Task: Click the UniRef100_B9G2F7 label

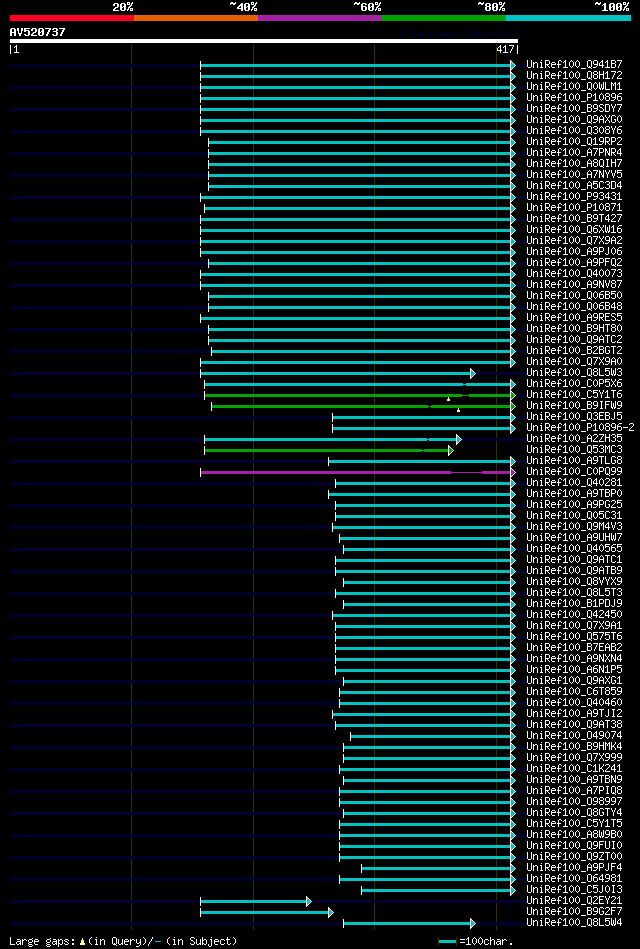Action: (574, 913)
